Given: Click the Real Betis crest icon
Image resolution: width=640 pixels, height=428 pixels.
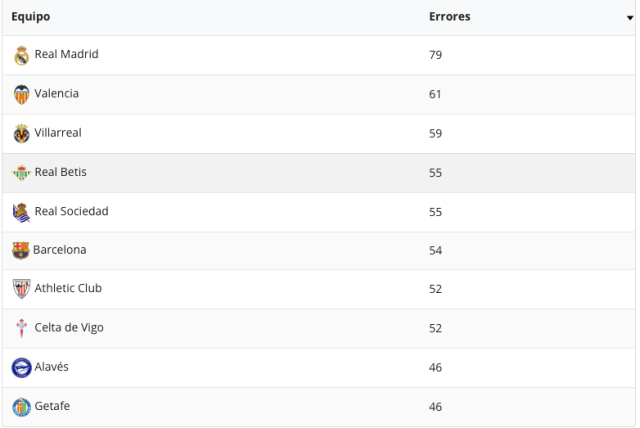Looking at the screenshot, I should click(22, 172).
